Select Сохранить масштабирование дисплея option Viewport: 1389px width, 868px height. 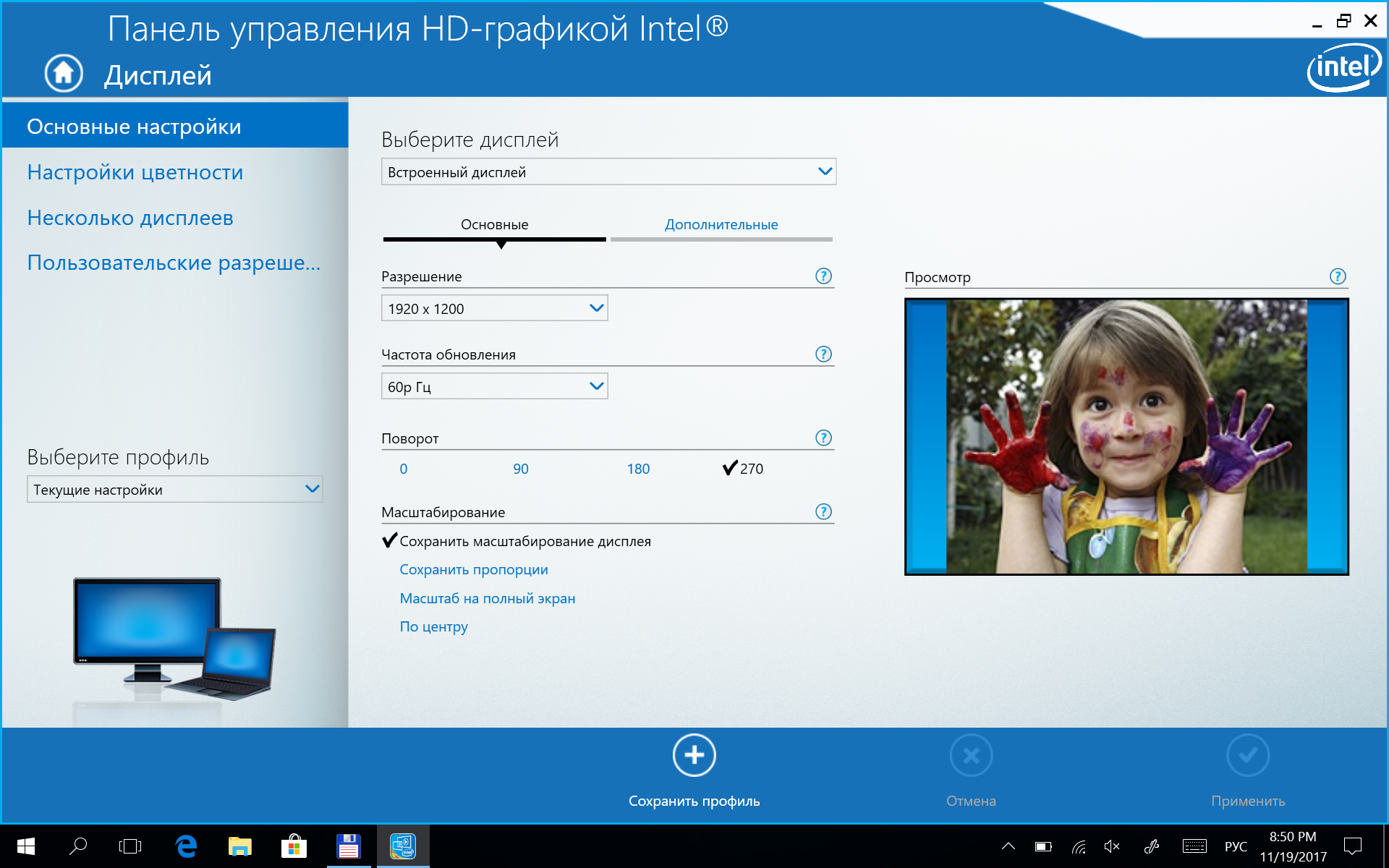click(x=517, y=541)
